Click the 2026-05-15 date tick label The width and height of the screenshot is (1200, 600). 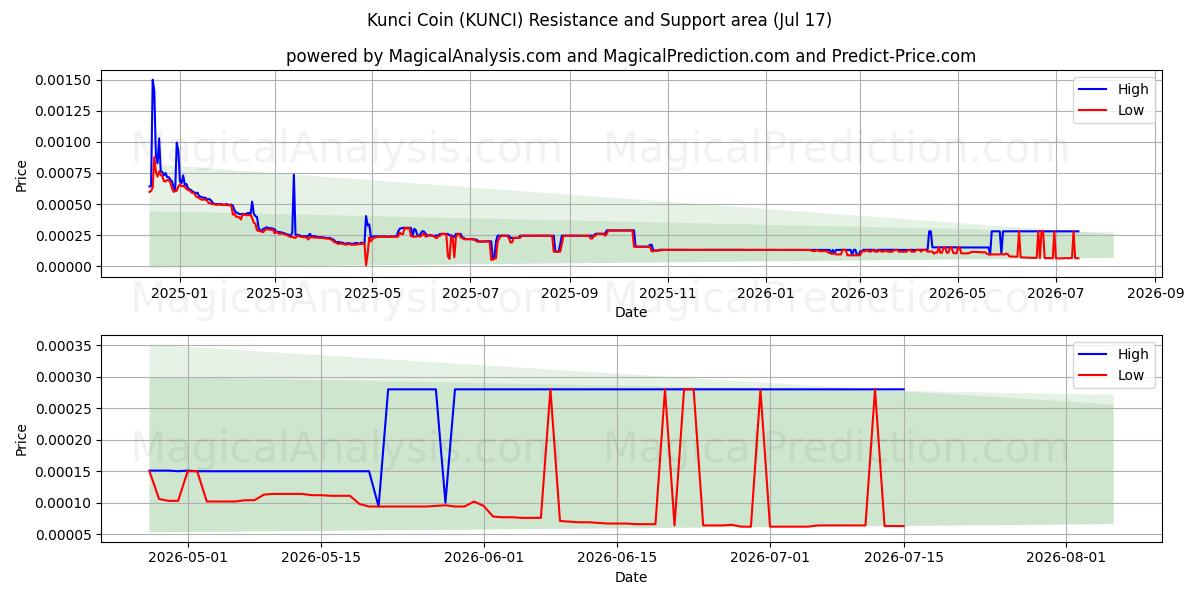click(321, 558)
